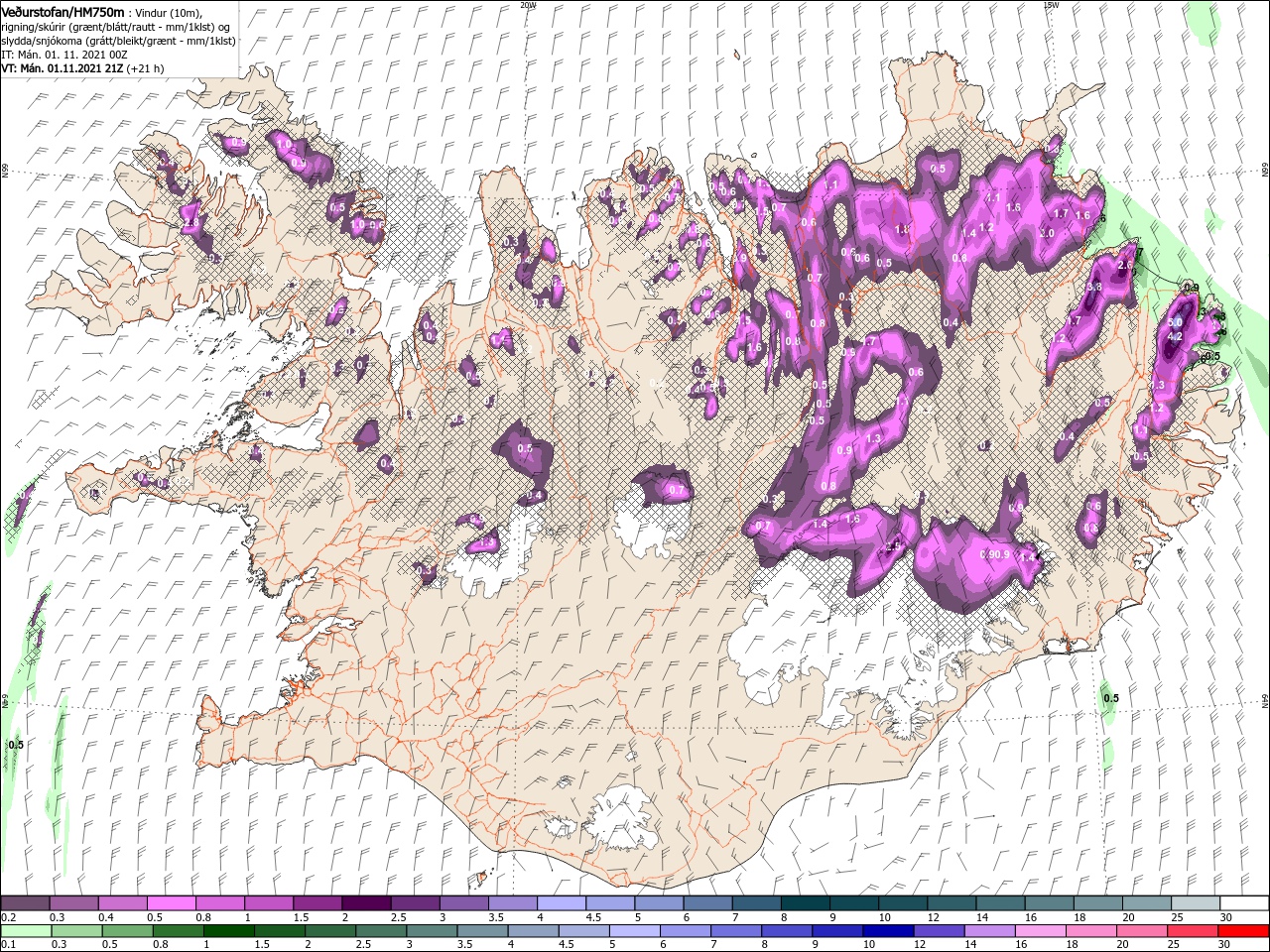Select the 0.2 swatch in the upper scale
The height and width of the screenshot is (952, 1270).
pyautogui.click(x=25, y=903)
